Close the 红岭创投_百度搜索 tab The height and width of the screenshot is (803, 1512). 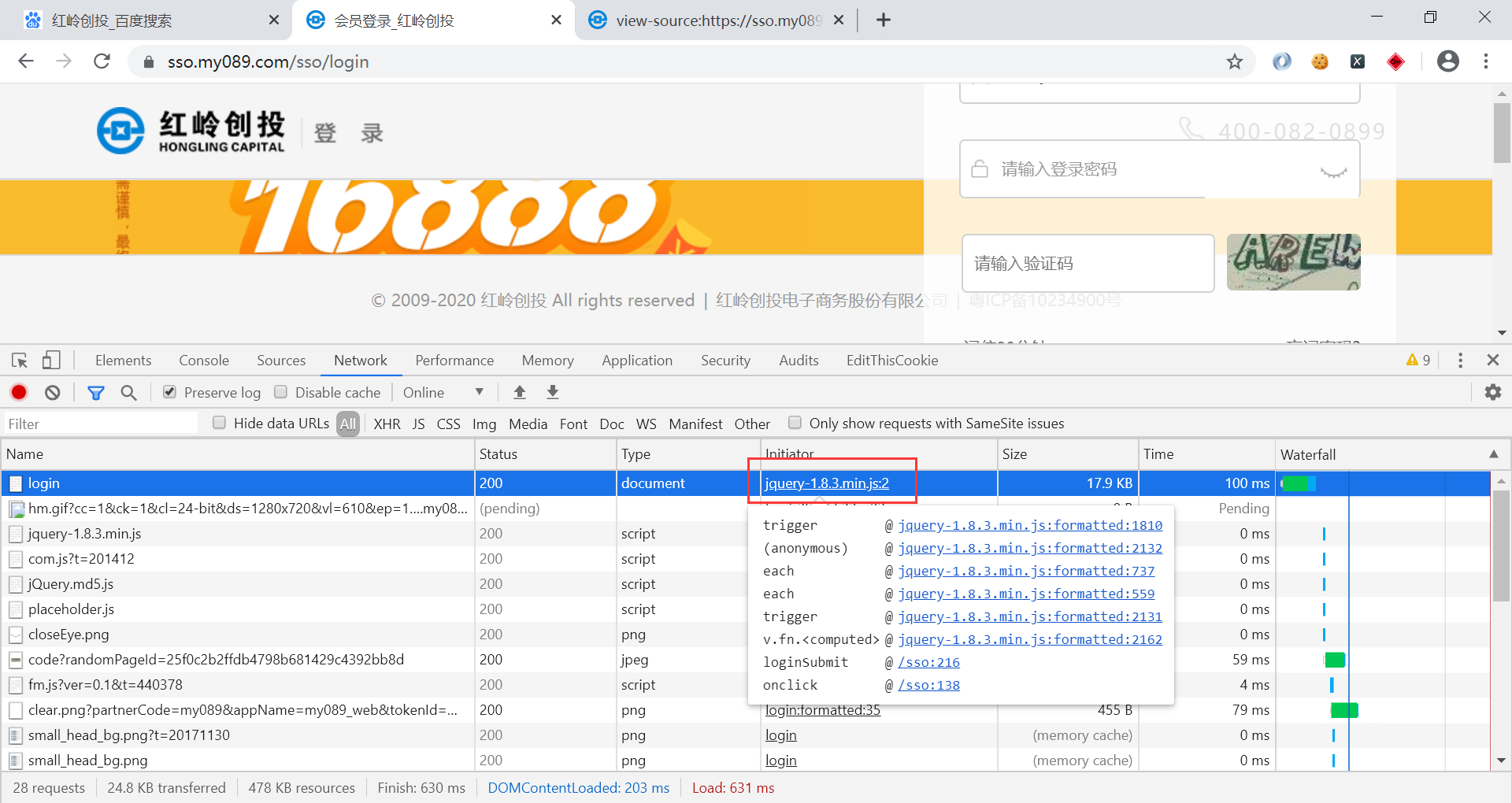tap(274, 20)
